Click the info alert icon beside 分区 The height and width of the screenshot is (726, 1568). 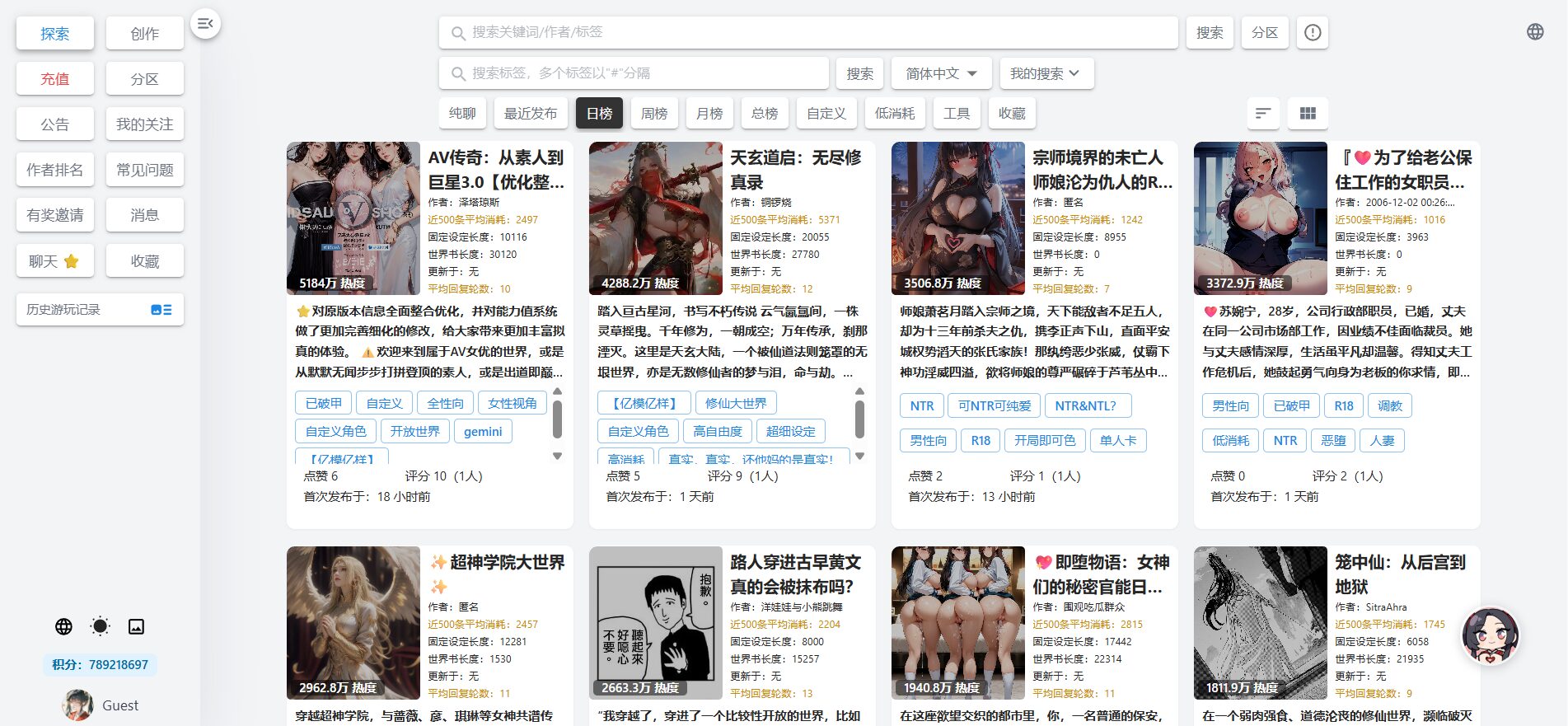[1313, 32]
